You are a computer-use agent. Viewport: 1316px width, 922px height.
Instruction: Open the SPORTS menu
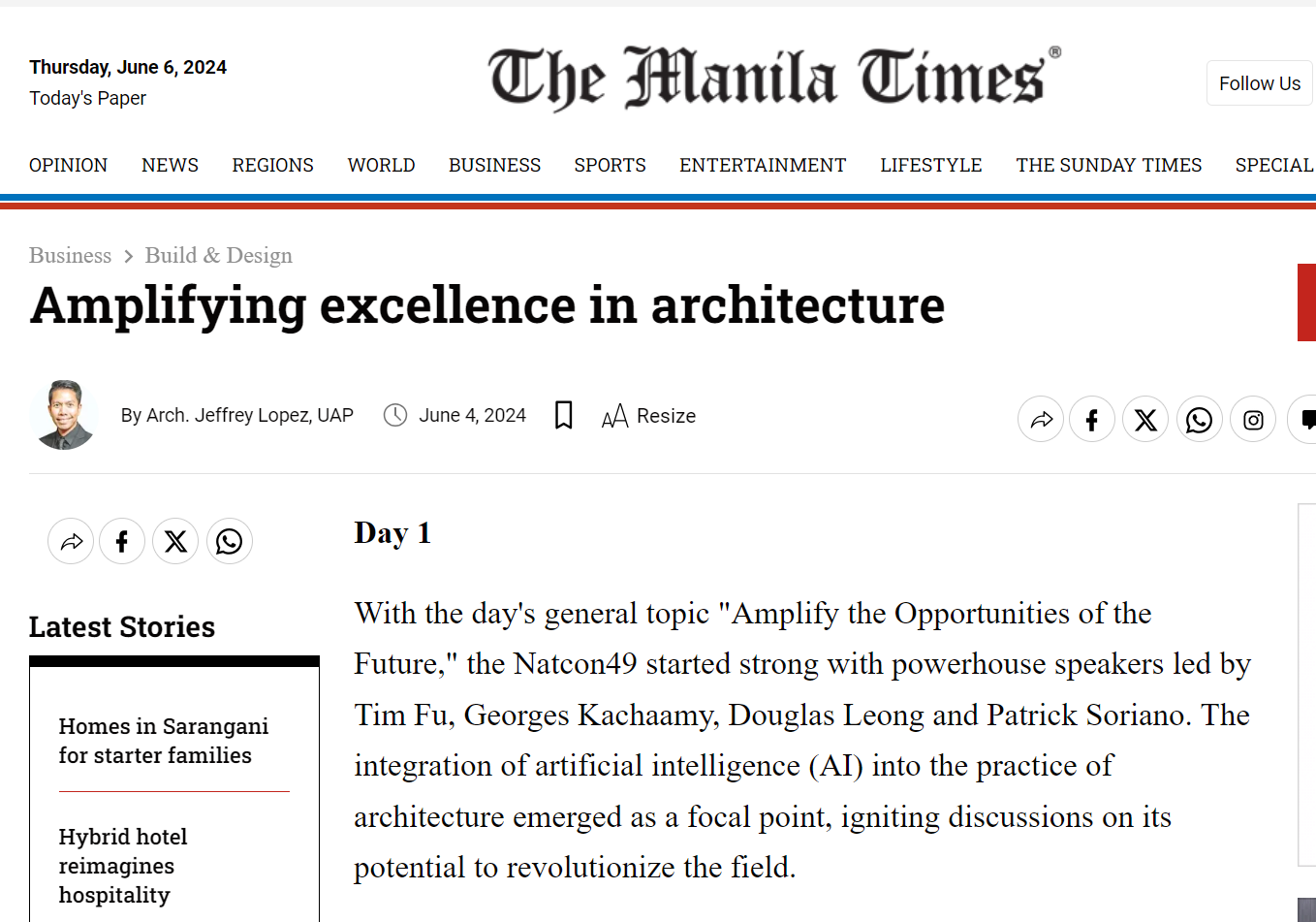tap(610, 165)
